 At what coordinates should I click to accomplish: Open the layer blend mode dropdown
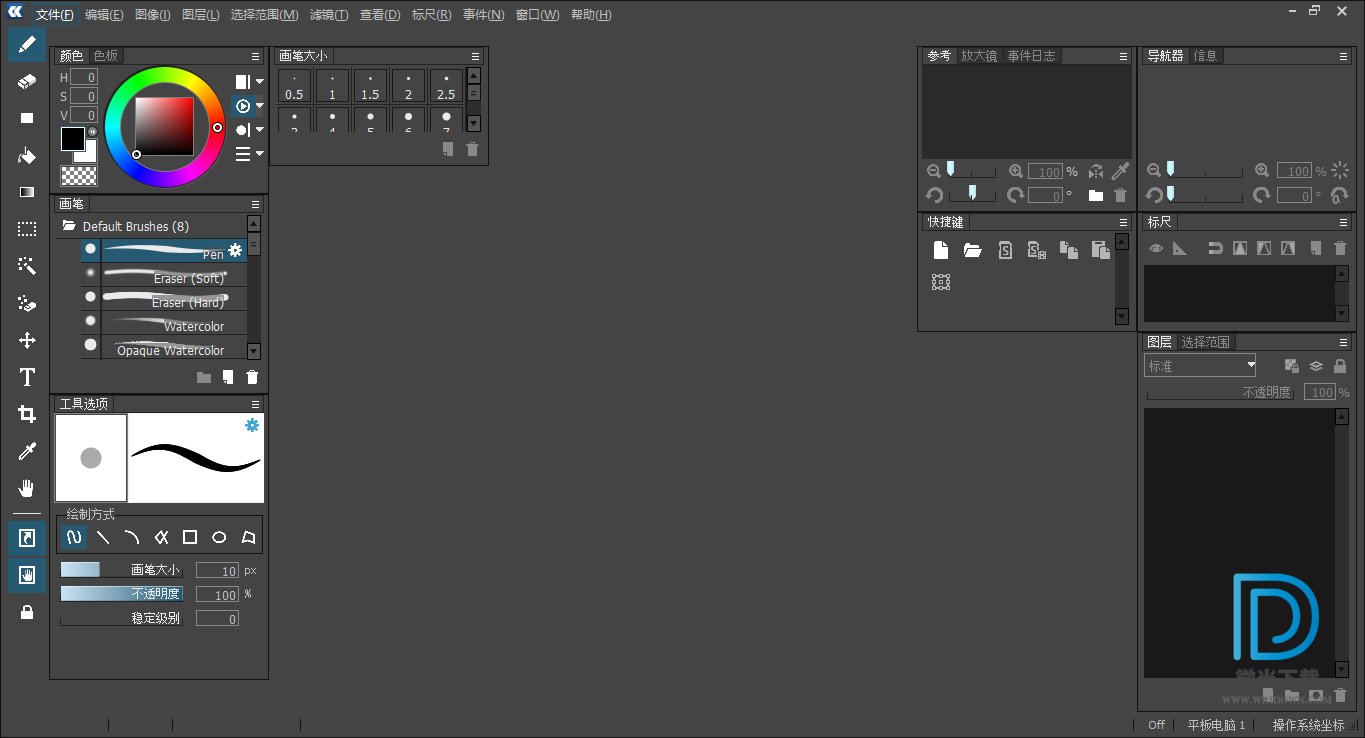[x=1199, y=366]
